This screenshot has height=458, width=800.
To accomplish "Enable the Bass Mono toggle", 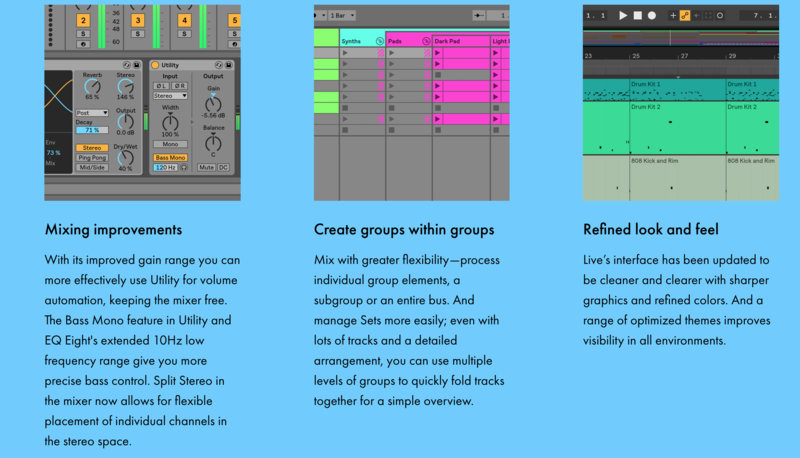I will coord(169,157).
